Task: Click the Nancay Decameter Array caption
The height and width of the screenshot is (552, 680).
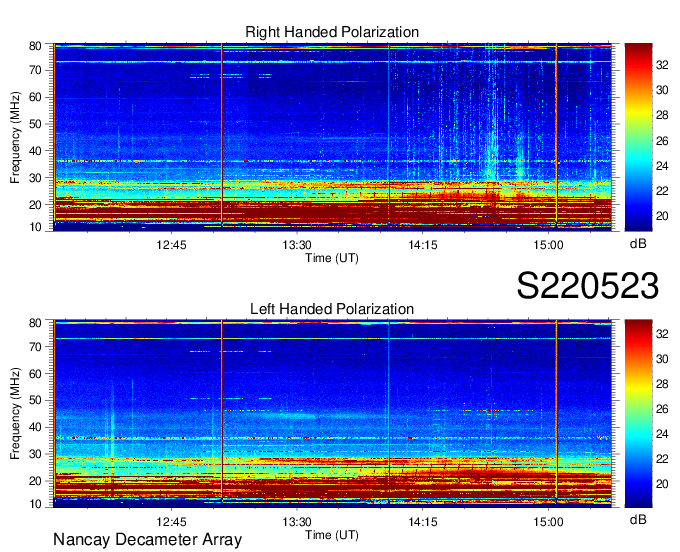Action: pyautogui.click(x=147, y=540)
